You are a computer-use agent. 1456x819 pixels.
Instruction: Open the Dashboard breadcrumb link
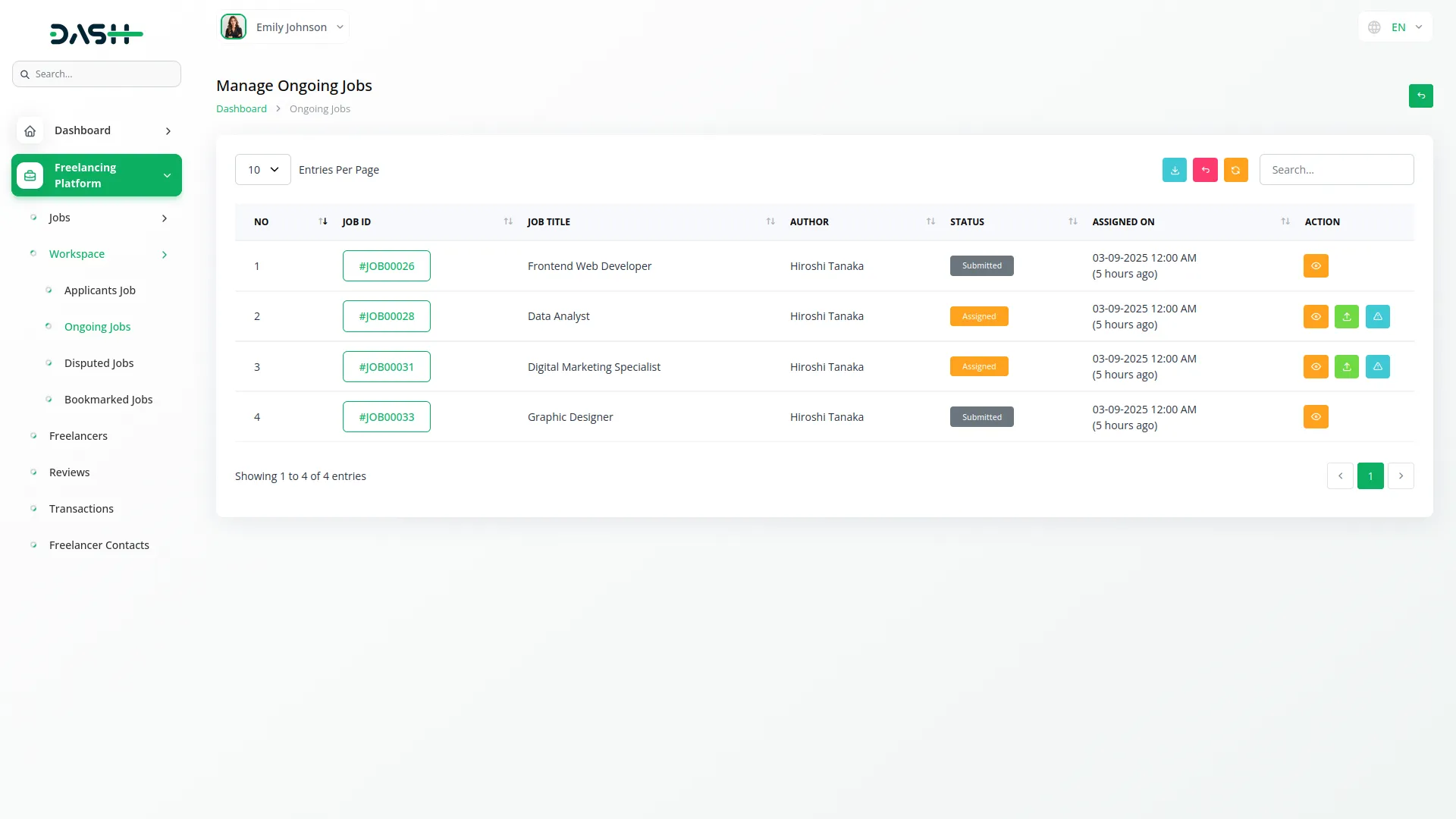(x=240, y=108)
